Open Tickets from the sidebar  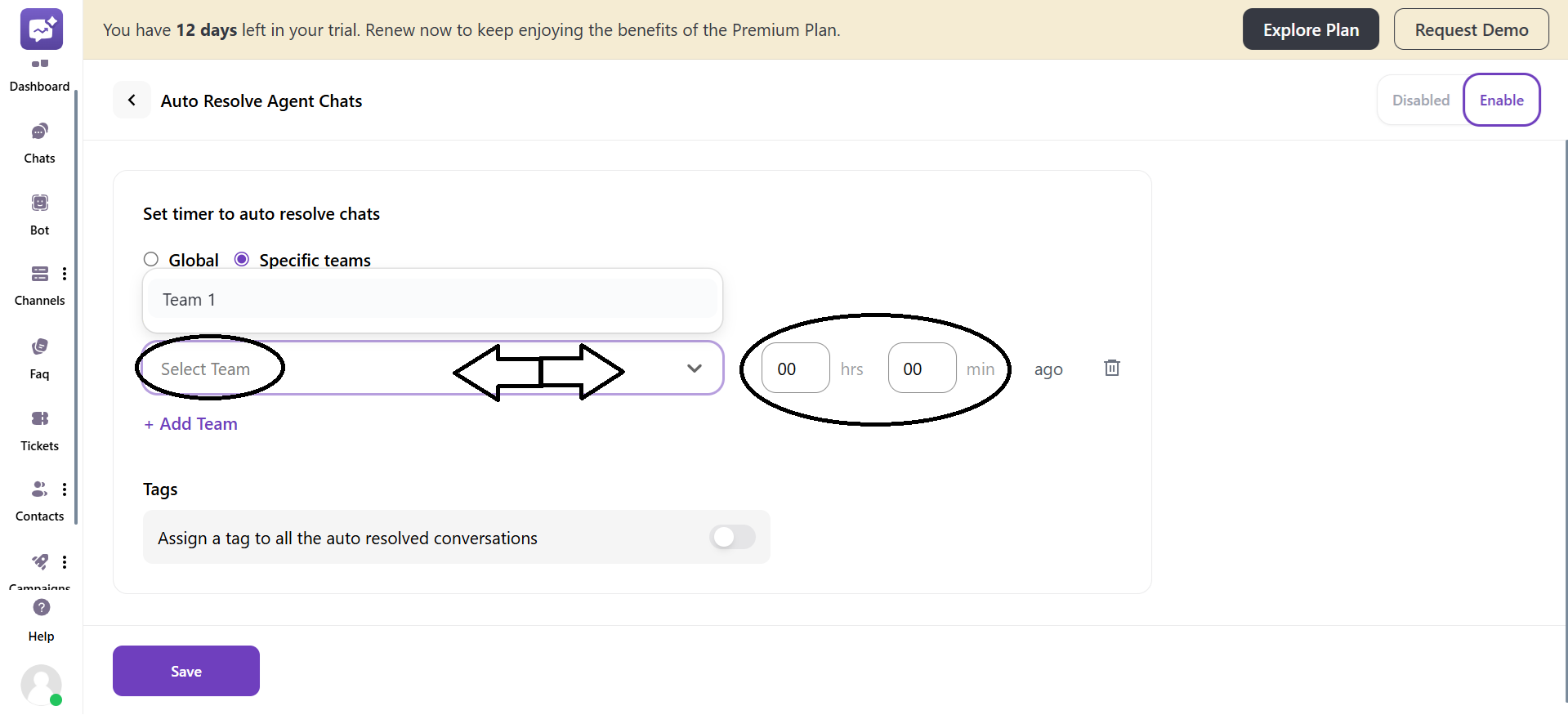[x=39, y=419]
